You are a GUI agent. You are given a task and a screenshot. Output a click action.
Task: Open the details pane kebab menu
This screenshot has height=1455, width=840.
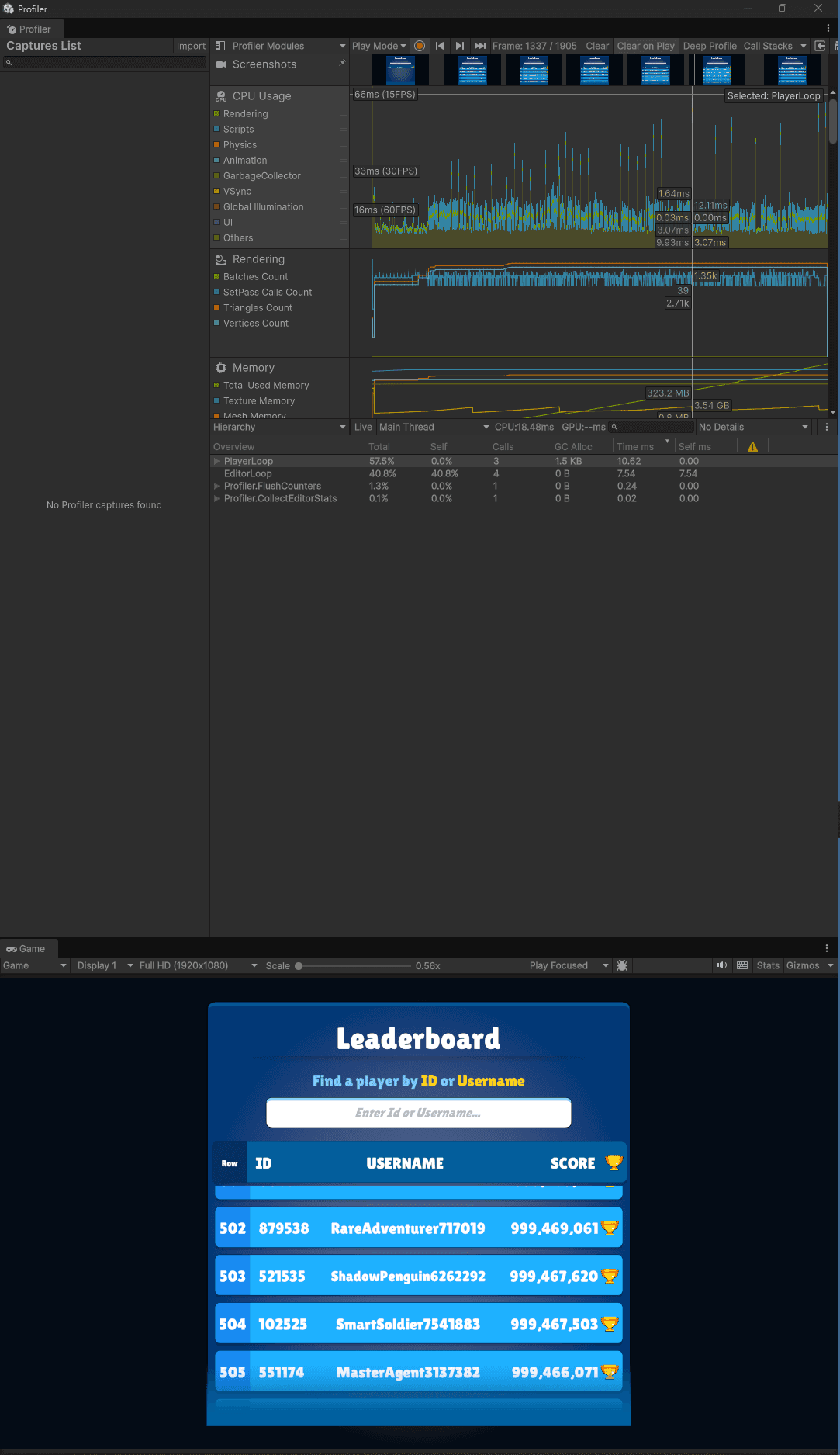[827, 427]
